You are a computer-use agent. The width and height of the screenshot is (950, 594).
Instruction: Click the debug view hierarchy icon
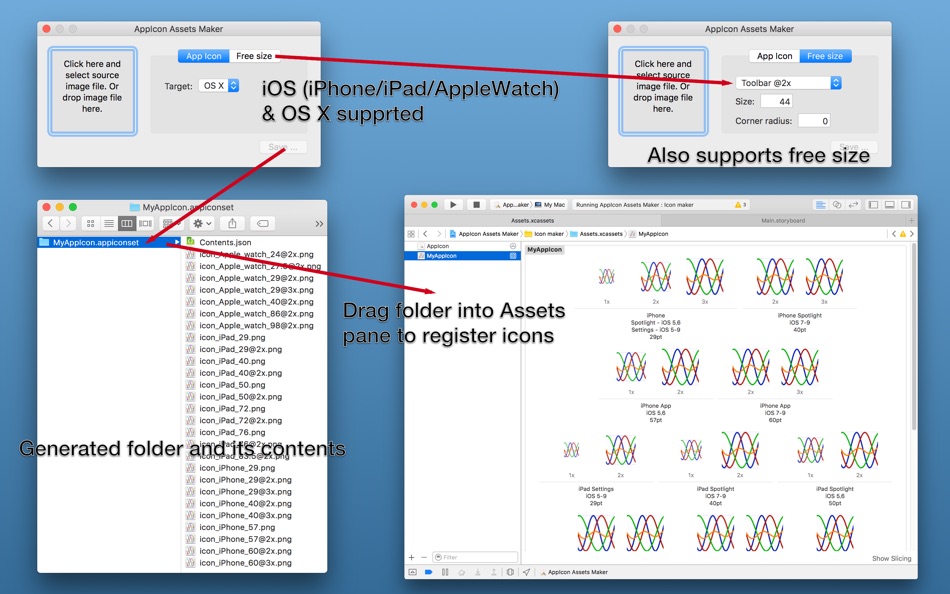[510, 572]
